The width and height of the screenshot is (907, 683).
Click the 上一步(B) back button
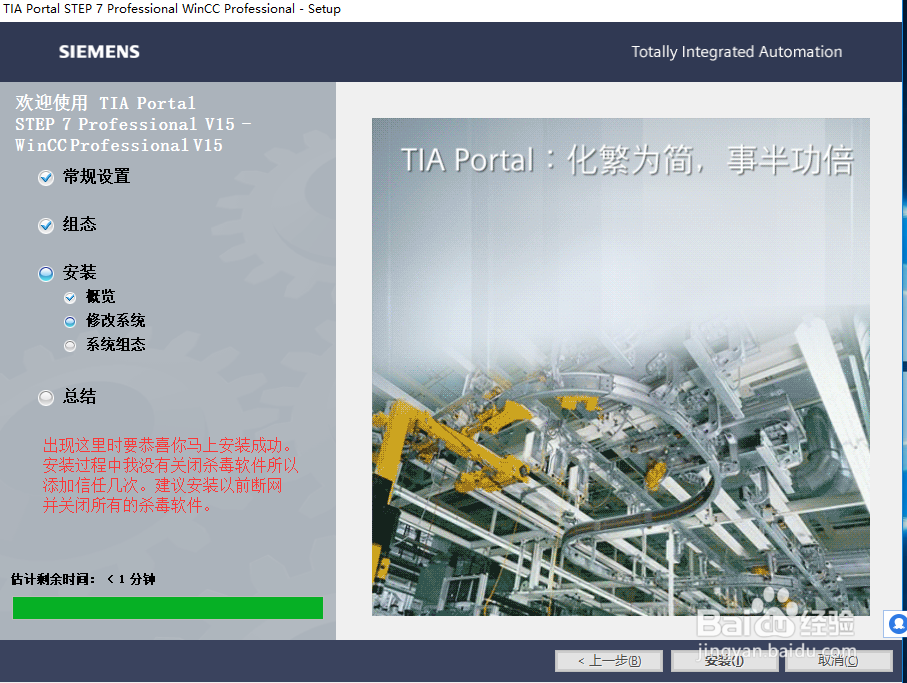[609, 661]
